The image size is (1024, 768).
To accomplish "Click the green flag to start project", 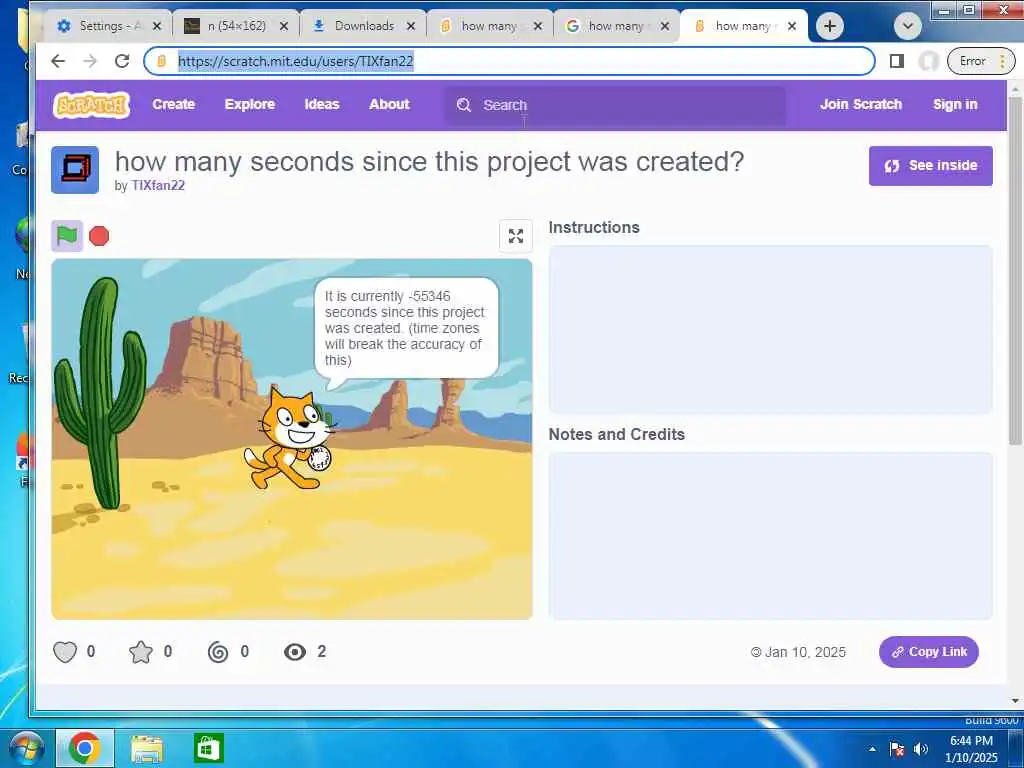I will coord(67,236).
